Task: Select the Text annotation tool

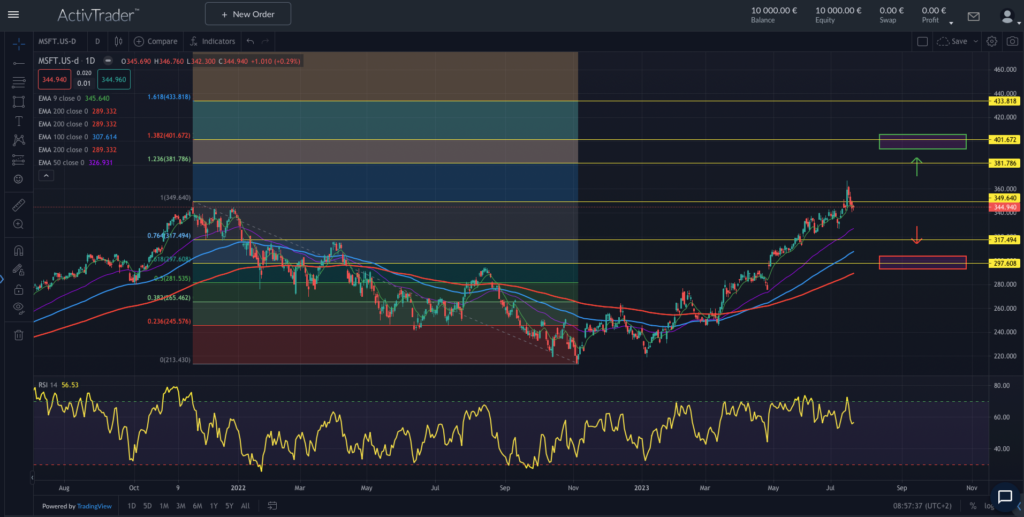Action: tap(19, 121)
